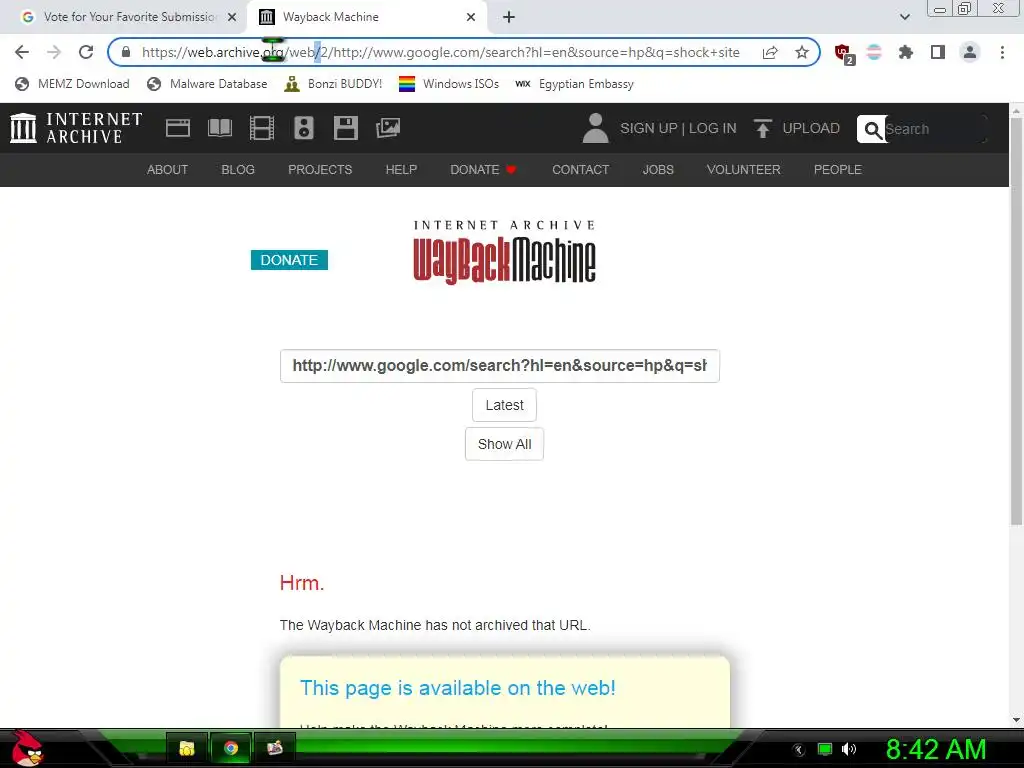Open the Chrome profile icon
Viewport: 1024px width, 768px height.
970,52
